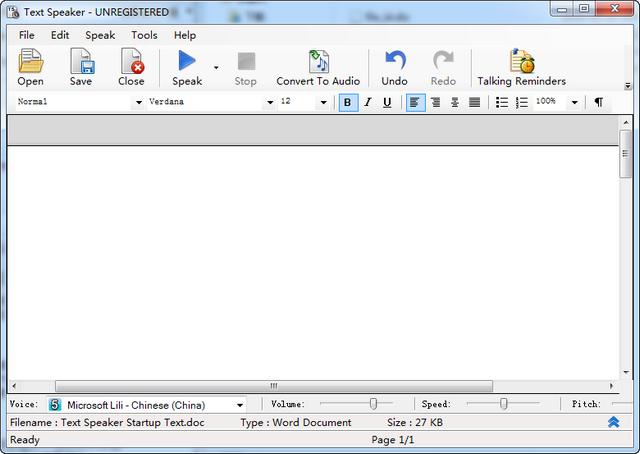This screenshot has height=454, width=640.
Task: Toggle Bold formatting
Action: pos(348,102)
